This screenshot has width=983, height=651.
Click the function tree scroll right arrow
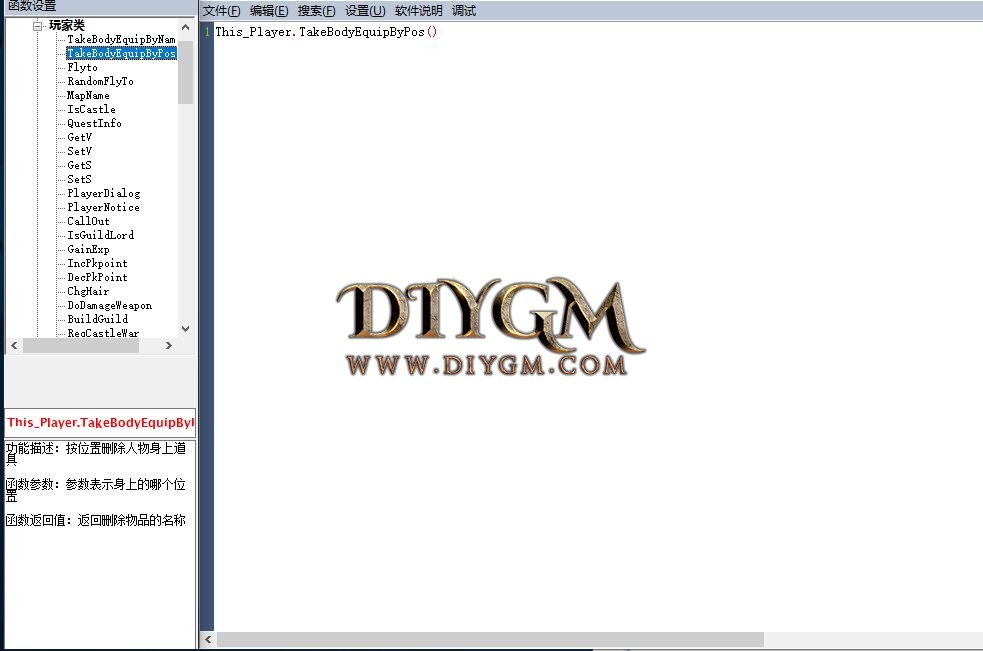click(x=168, y=346)
